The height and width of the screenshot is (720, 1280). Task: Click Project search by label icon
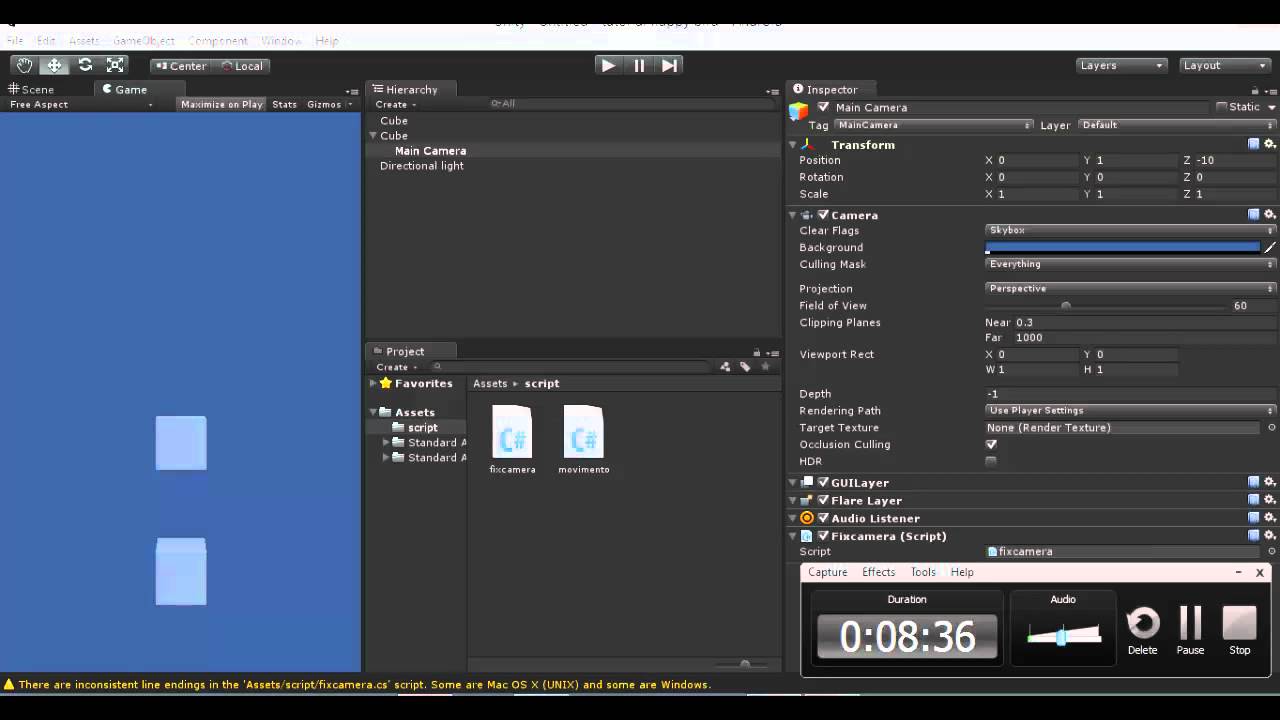(745, 367)
